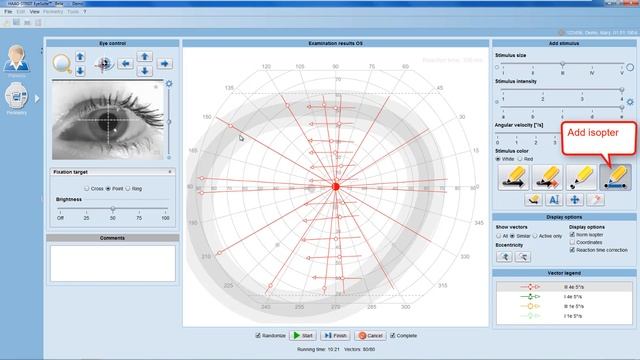Select Point fixation target
Image resolution: width=640 pixels, height=360 pixels.
coord(108,189)
